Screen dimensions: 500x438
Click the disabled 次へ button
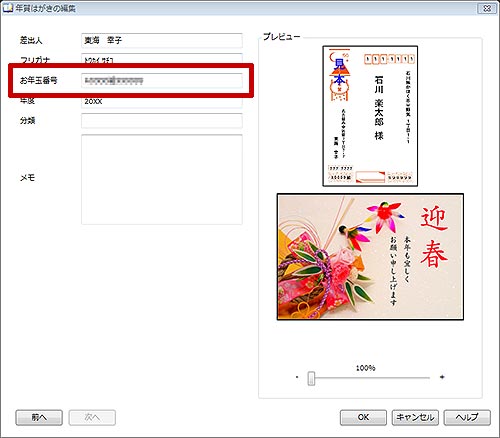point(92,417)
